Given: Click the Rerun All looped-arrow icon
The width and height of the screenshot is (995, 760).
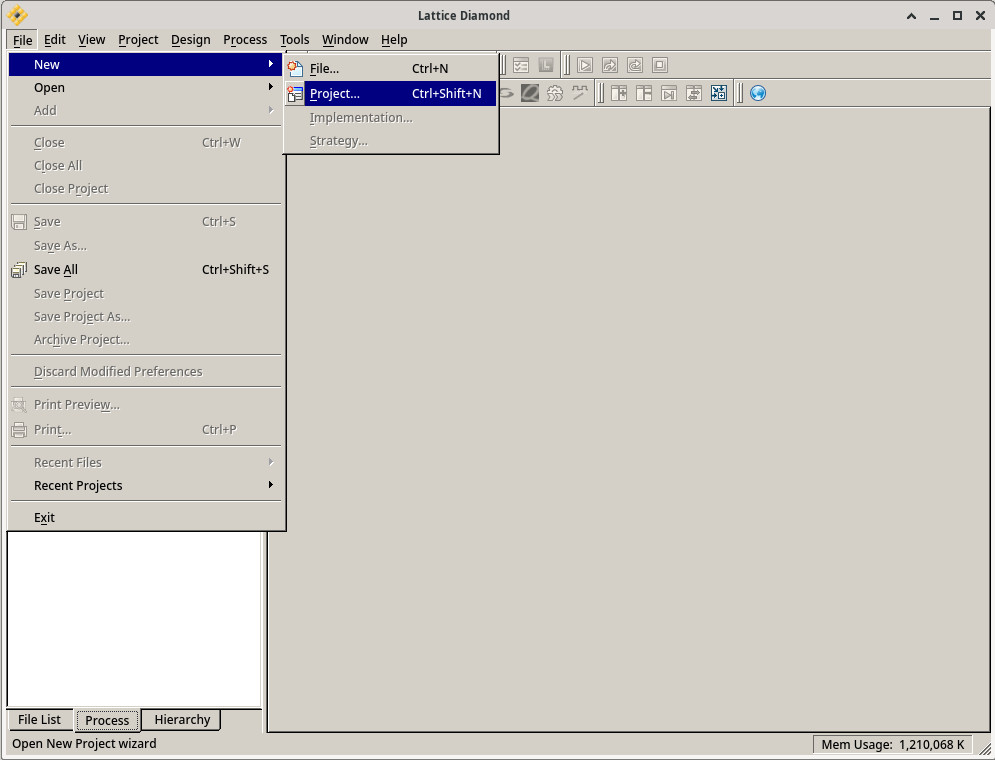Looking at the screenshot, I should point(635,65).
